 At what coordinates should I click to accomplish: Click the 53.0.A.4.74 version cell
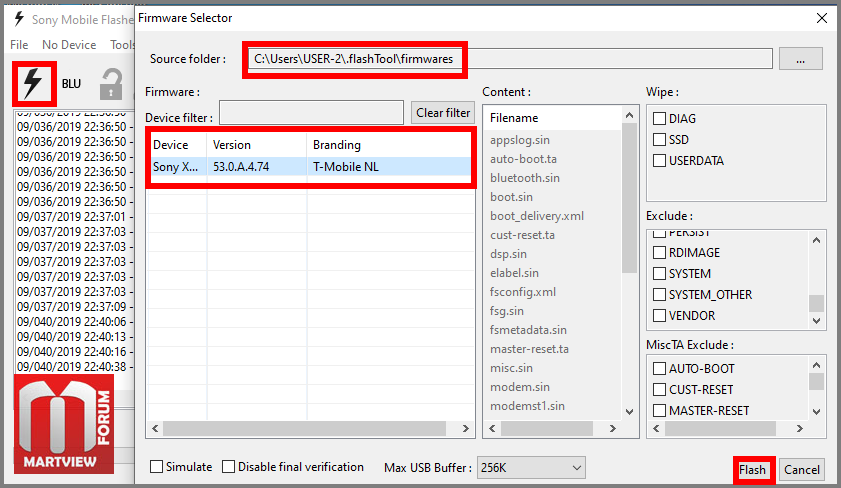tap(241, 167)
